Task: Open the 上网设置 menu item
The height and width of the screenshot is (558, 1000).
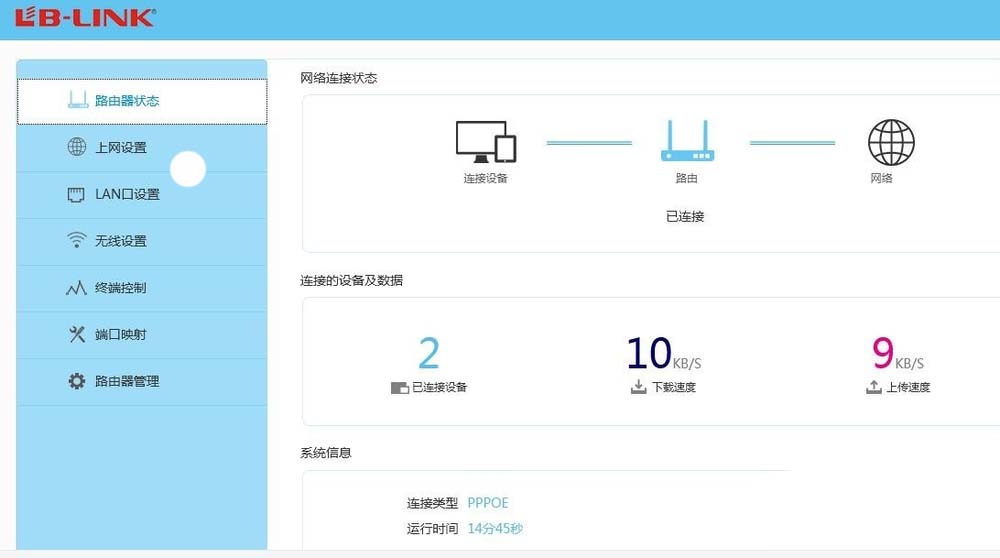Action: (142, 148)
